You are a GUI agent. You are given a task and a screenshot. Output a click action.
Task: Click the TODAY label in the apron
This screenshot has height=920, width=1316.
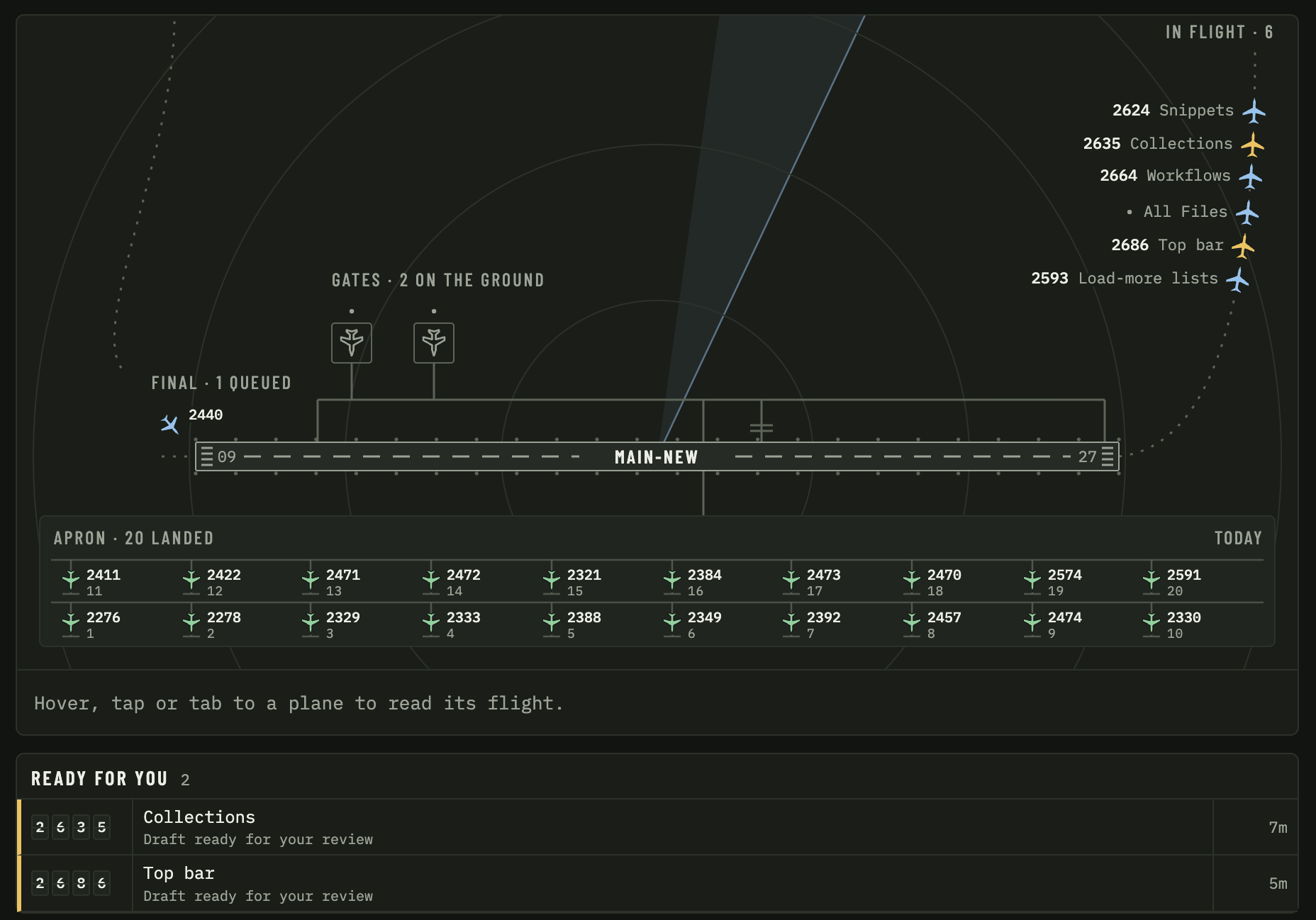point(1238,539)
